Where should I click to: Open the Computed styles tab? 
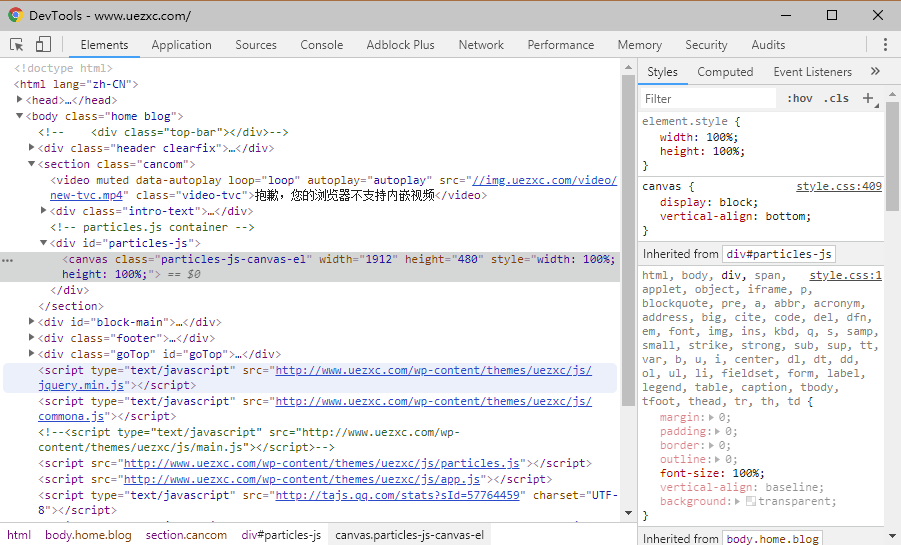tap(725, 72)
